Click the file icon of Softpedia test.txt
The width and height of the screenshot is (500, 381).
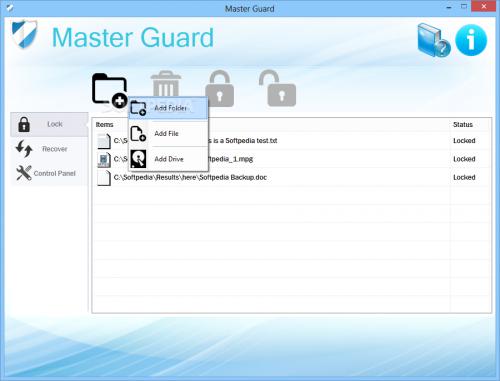104,141
